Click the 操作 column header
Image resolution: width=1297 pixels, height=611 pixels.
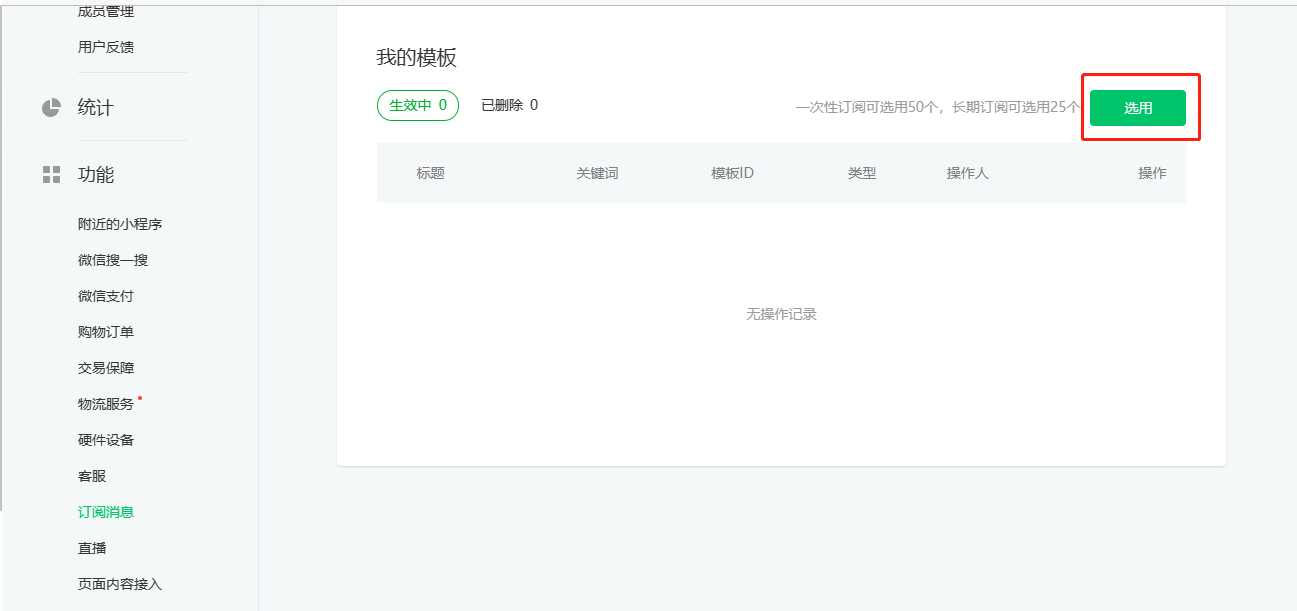coord(1152,173)
